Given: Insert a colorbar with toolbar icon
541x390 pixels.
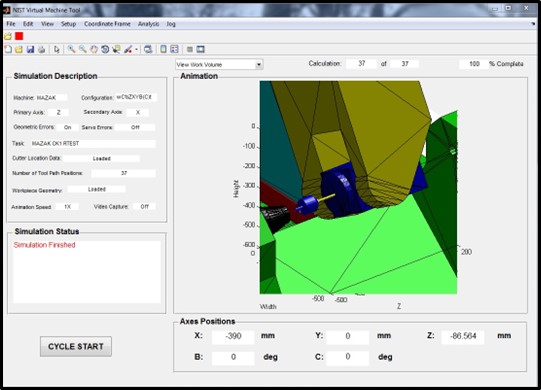Looking at the screenshot, I should [164, 49].
